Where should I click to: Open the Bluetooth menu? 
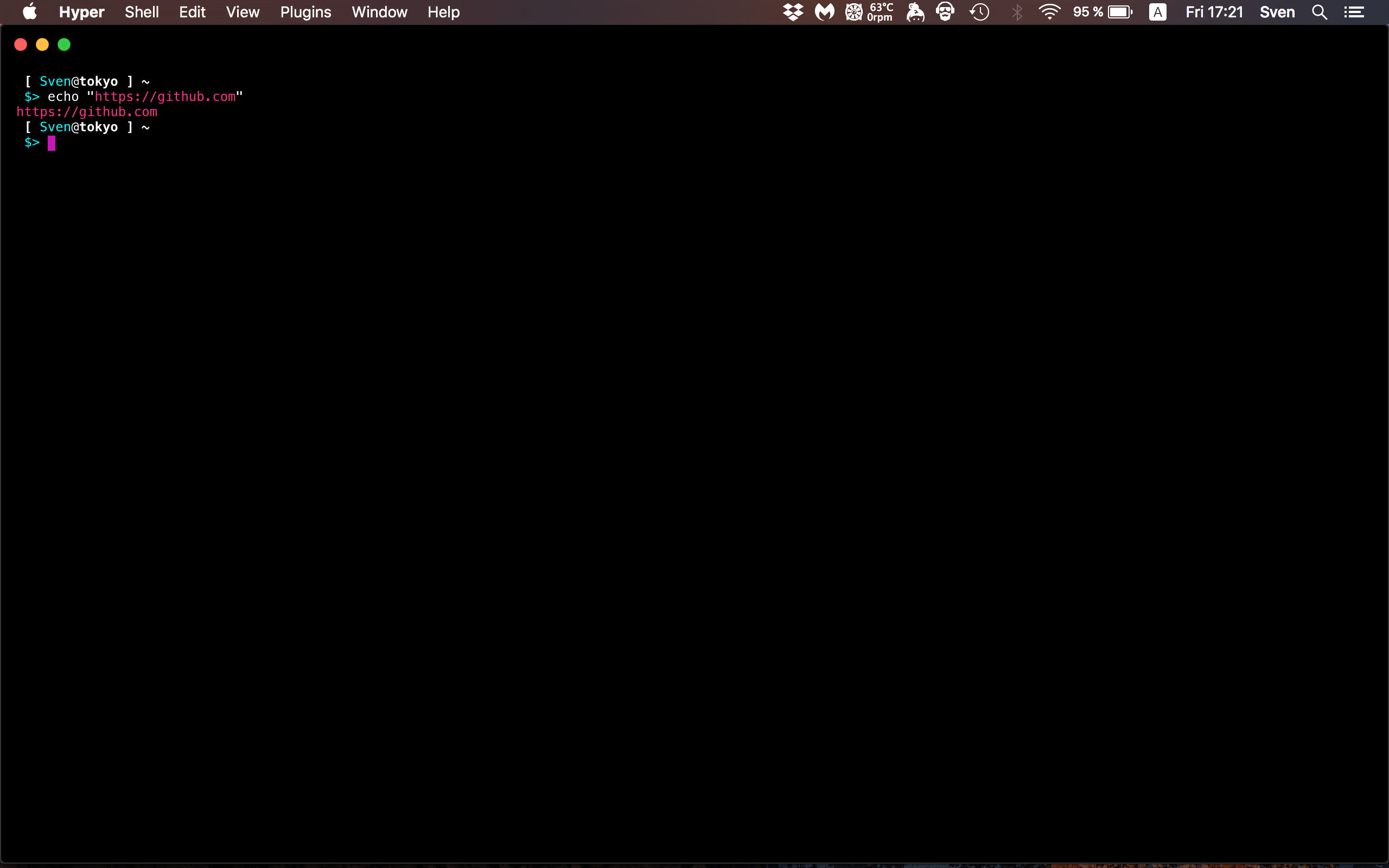(1016, 11)
